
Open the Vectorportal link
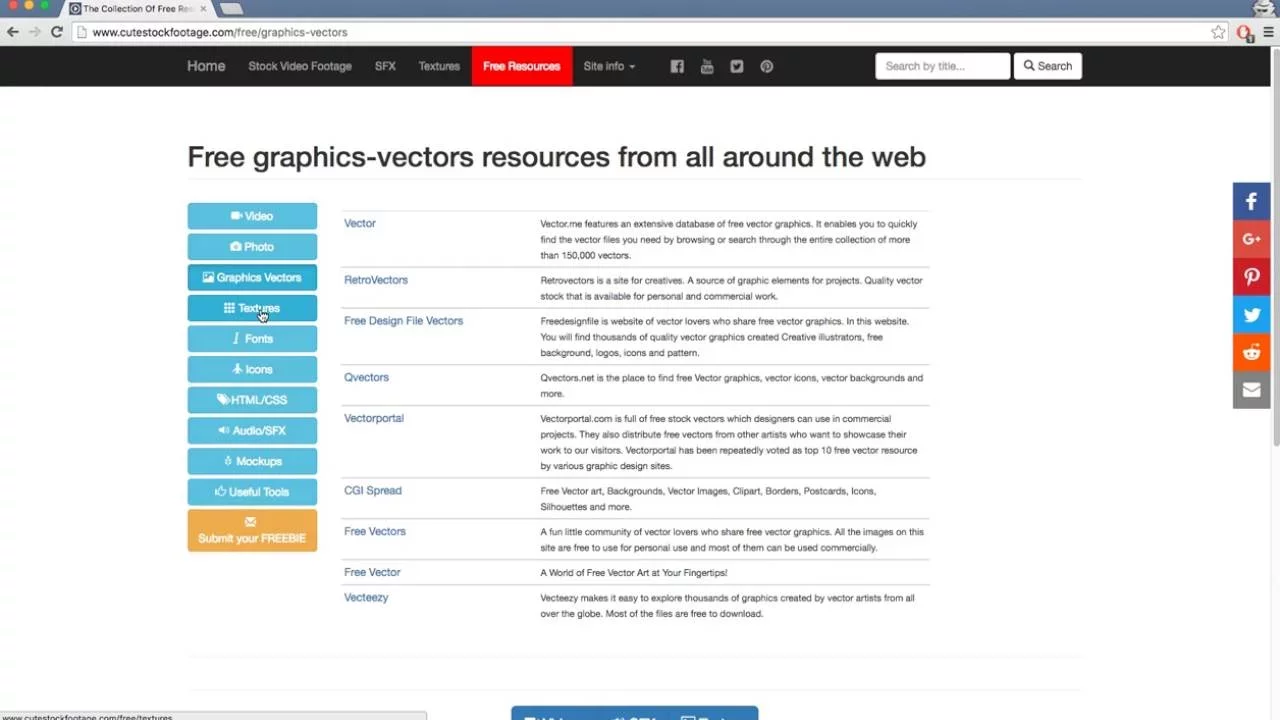click(x=374, y=418)
